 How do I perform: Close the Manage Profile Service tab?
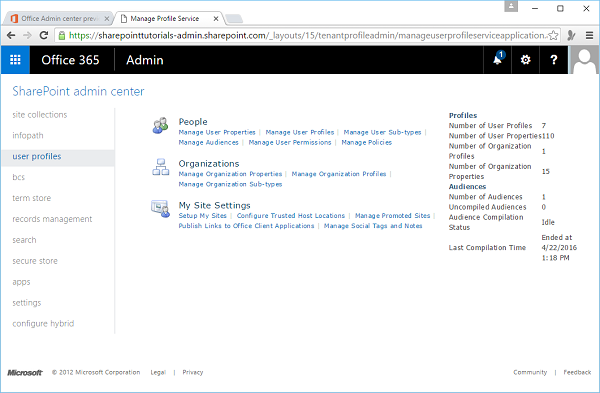coord(216,18)
